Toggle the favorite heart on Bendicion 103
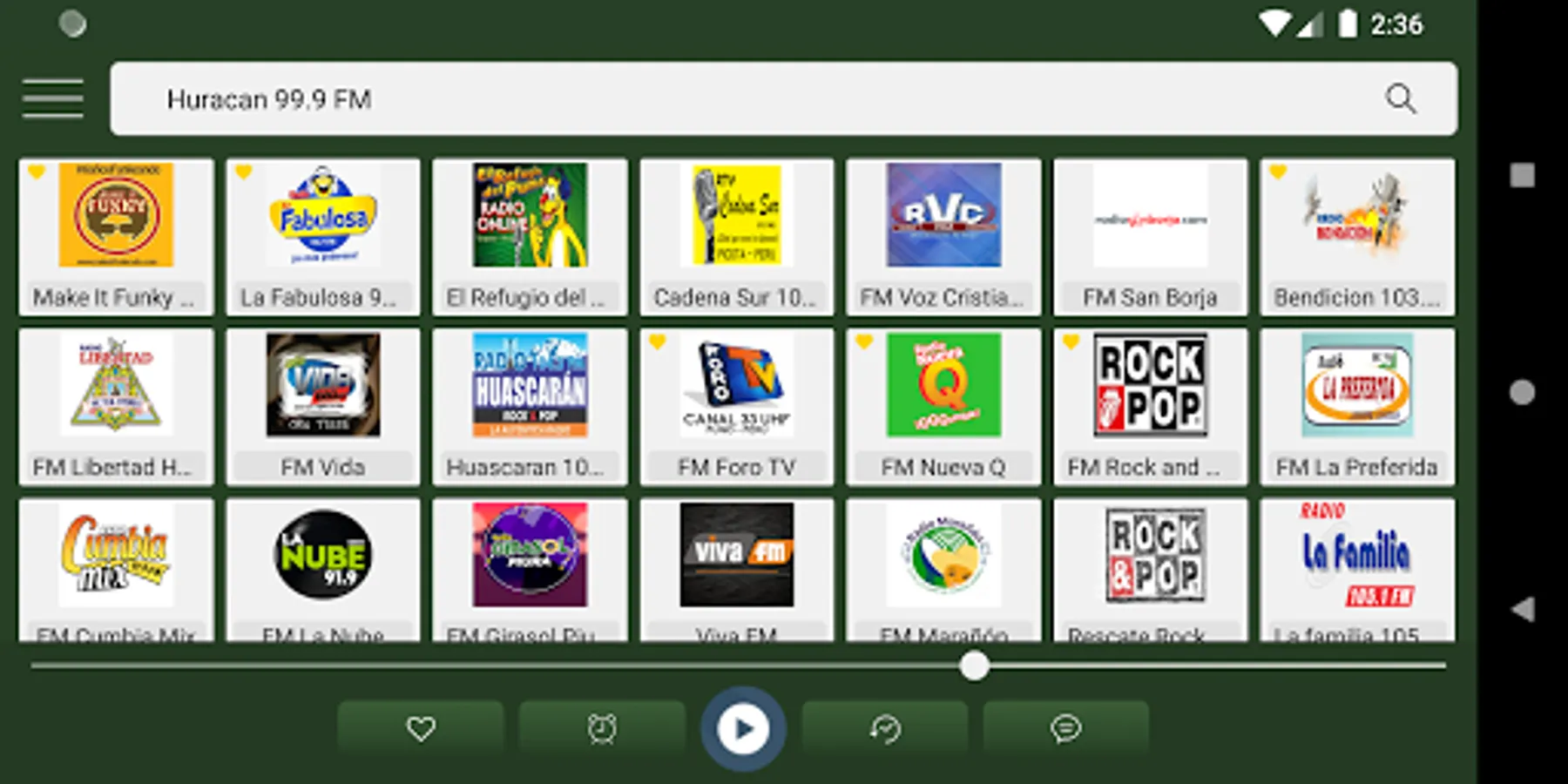 click(x=1278, y=172)
